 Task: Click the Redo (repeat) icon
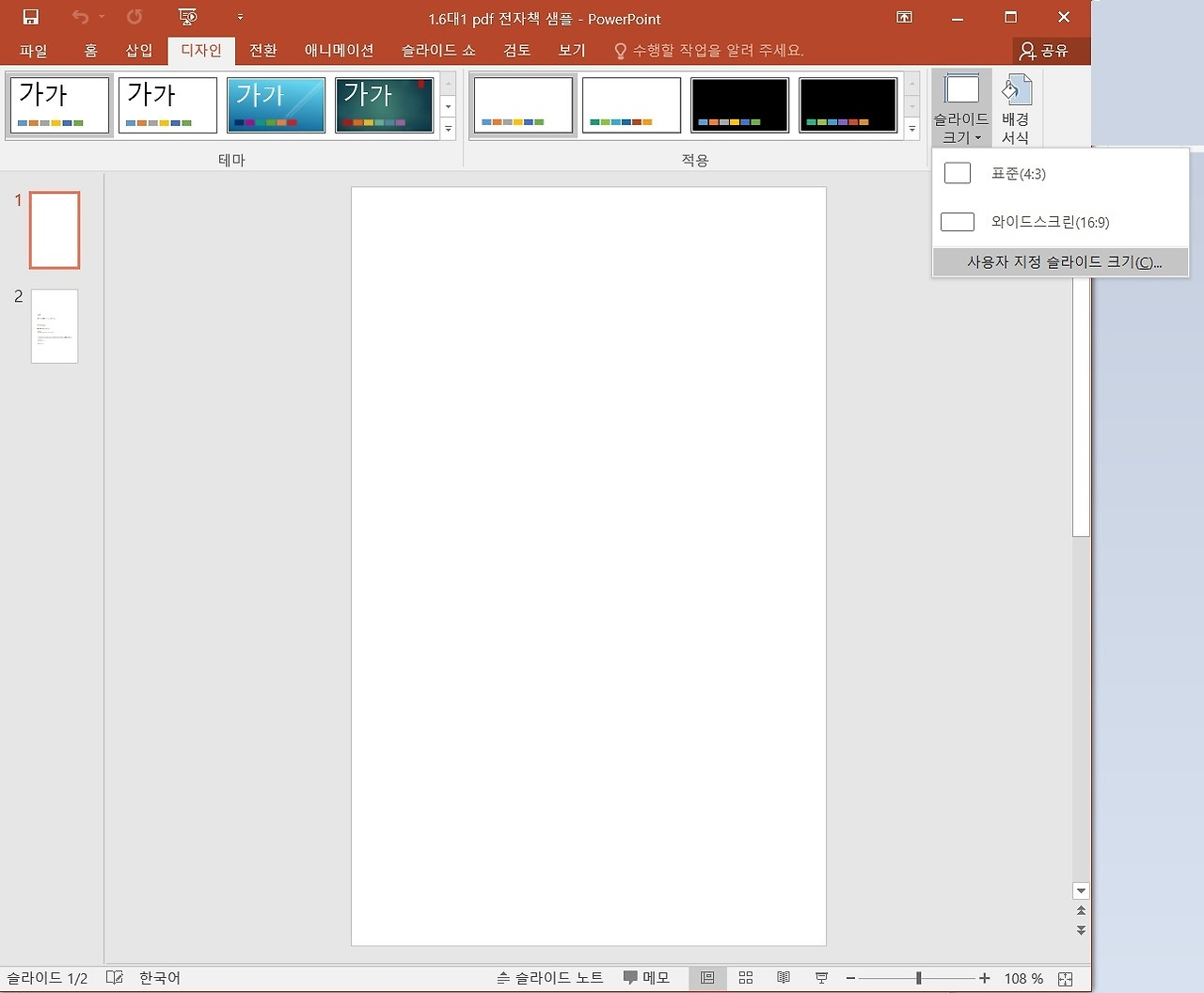pyautogui.click(x=135, y=17)
